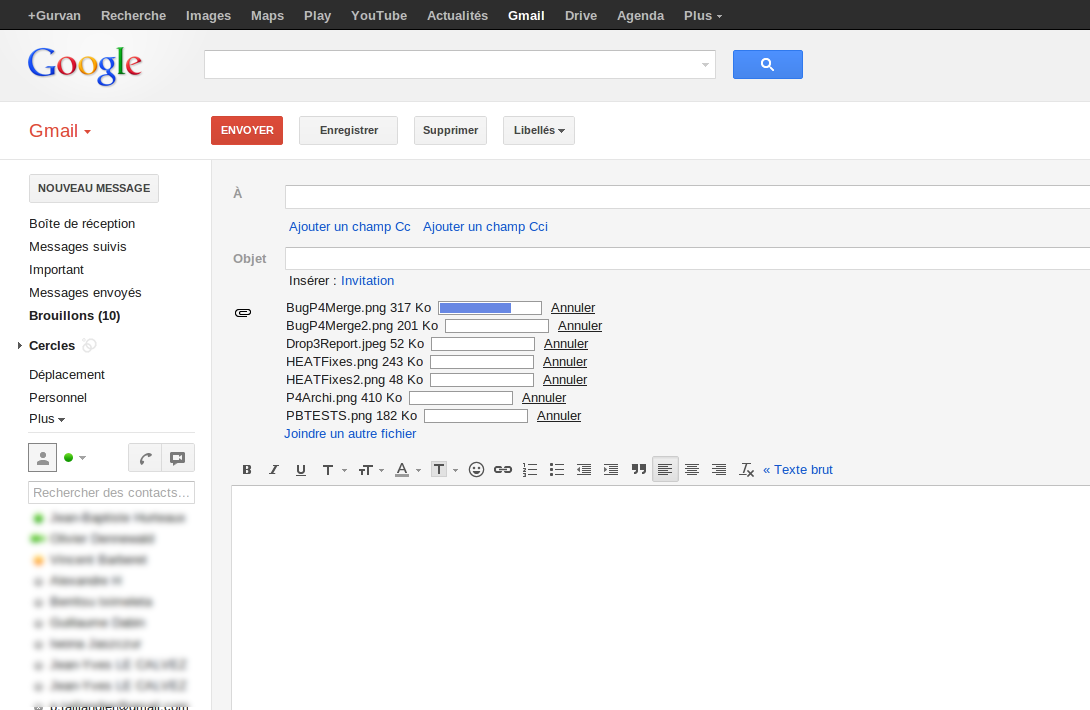Open Boîte de réception
Screen dimensions: 1090x710
82,224
